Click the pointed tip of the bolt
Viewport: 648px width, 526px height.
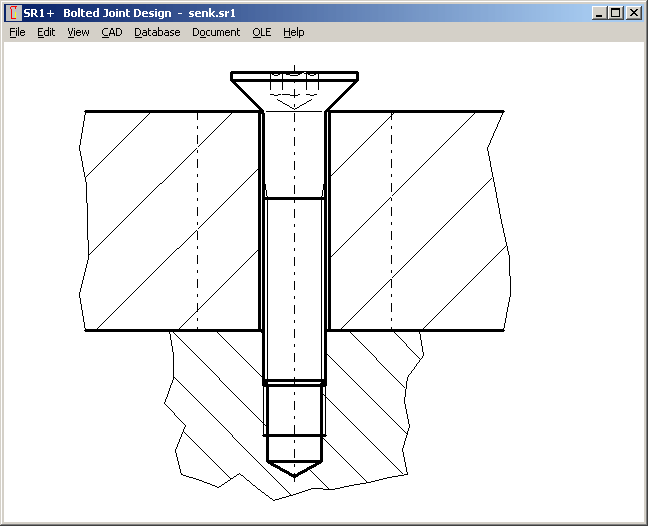tap(294, 468)
